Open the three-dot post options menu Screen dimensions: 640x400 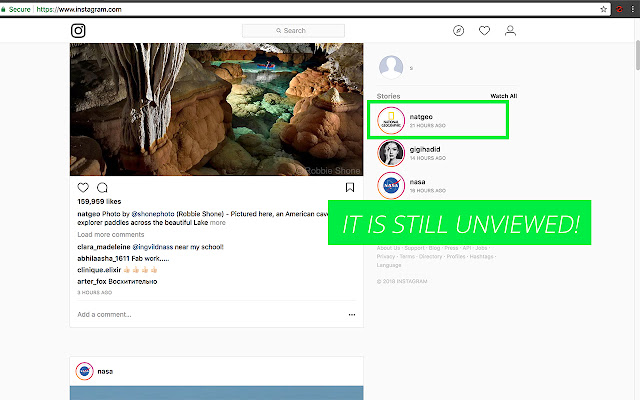(x=351, y=314)
